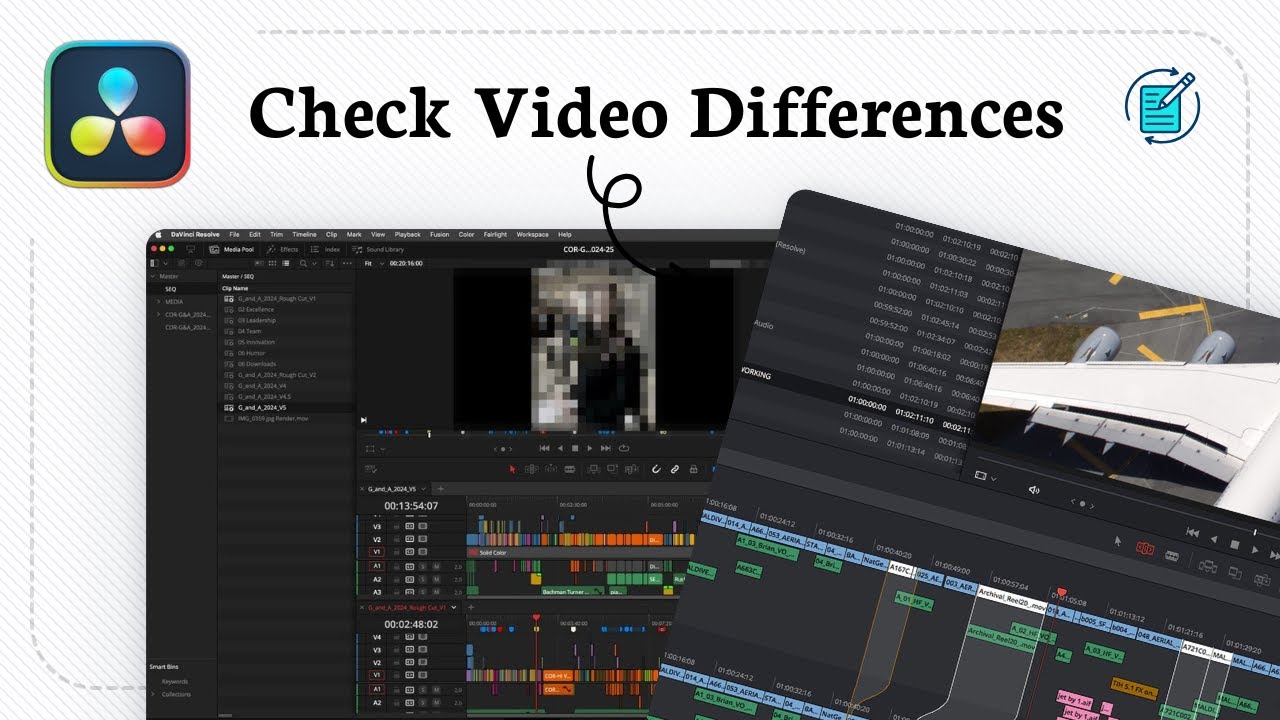Solo the A1 track in upper timeline
1280x720 pixels.
point(423,566)
